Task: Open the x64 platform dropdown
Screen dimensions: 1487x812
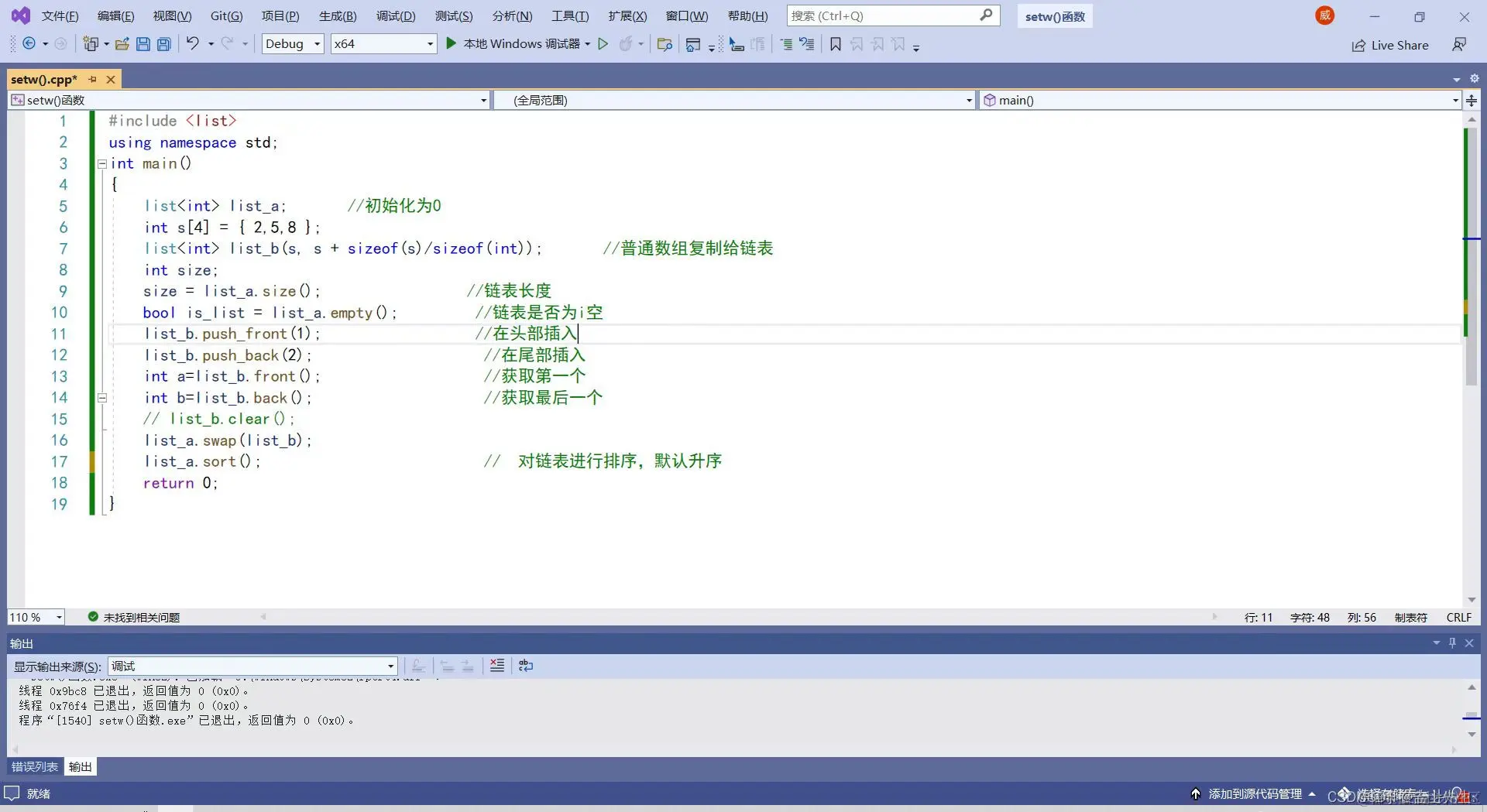Action: [x=383, y=44]
